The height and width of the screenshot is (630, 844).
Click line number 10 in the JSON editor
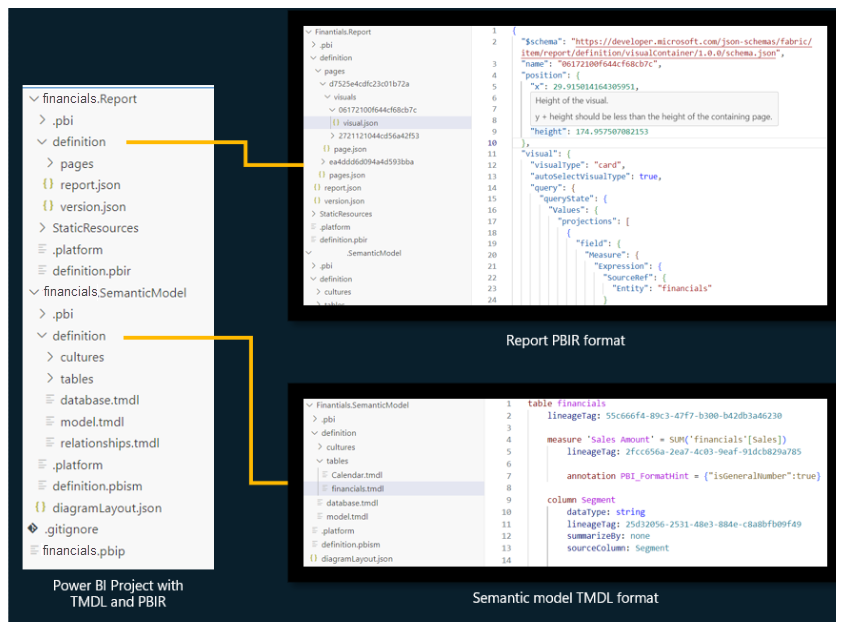tap(492, 142)
